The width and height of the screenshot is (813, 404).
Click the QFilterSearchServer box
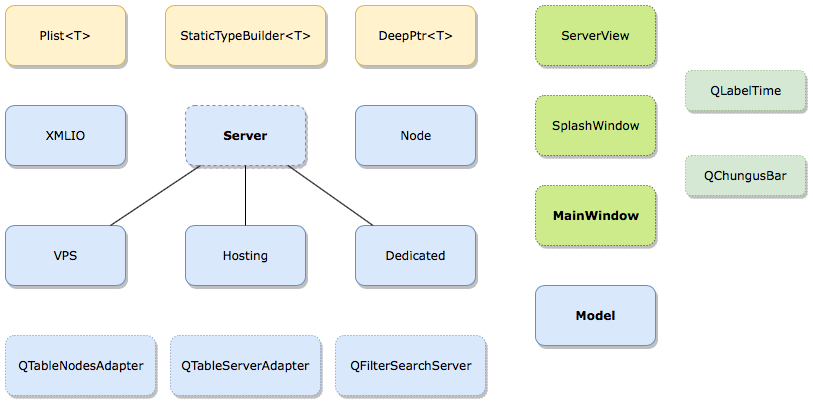coord(410,365)
